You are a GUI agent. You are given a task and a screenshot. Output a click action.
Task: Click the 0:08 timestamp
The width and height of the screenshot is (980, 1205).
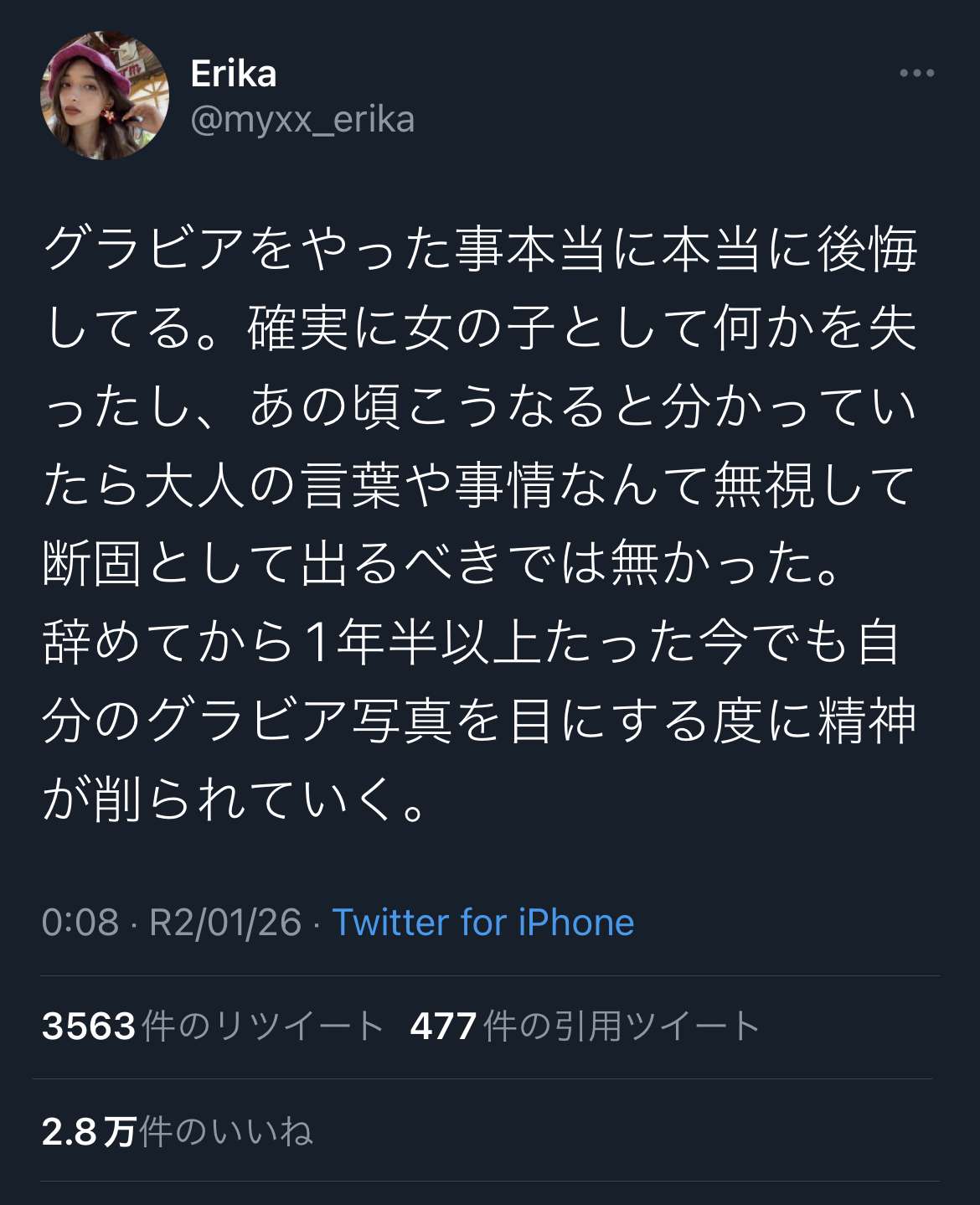tap(80, 923)
